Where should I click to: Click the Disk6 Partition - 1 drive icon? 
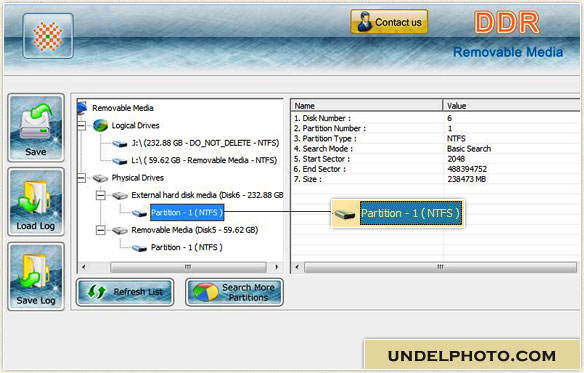click(139, 213)
